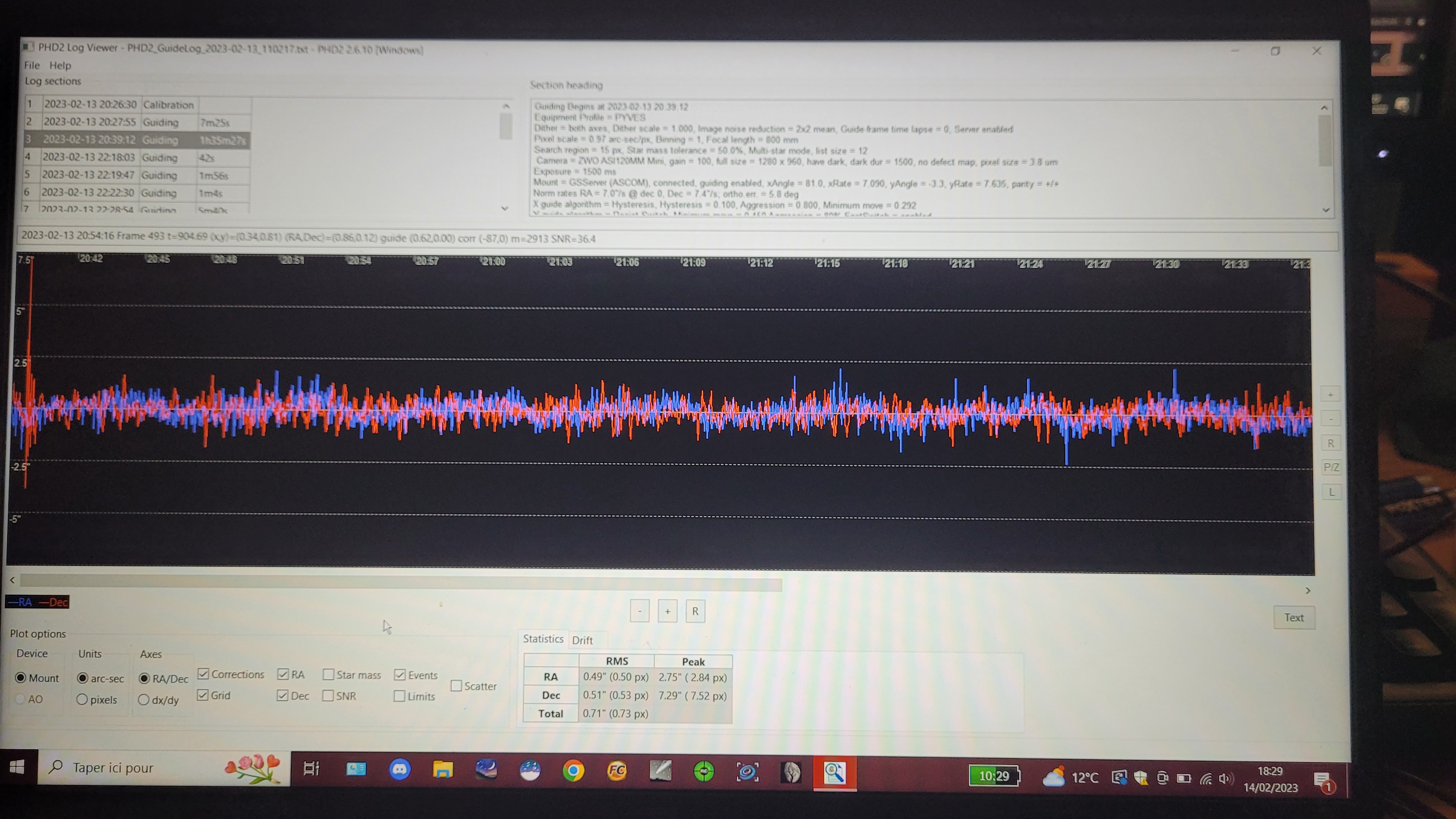Click the vertical zoom-in plus button beside graph
The image size is (1456, 819).
pos(1330,395)
